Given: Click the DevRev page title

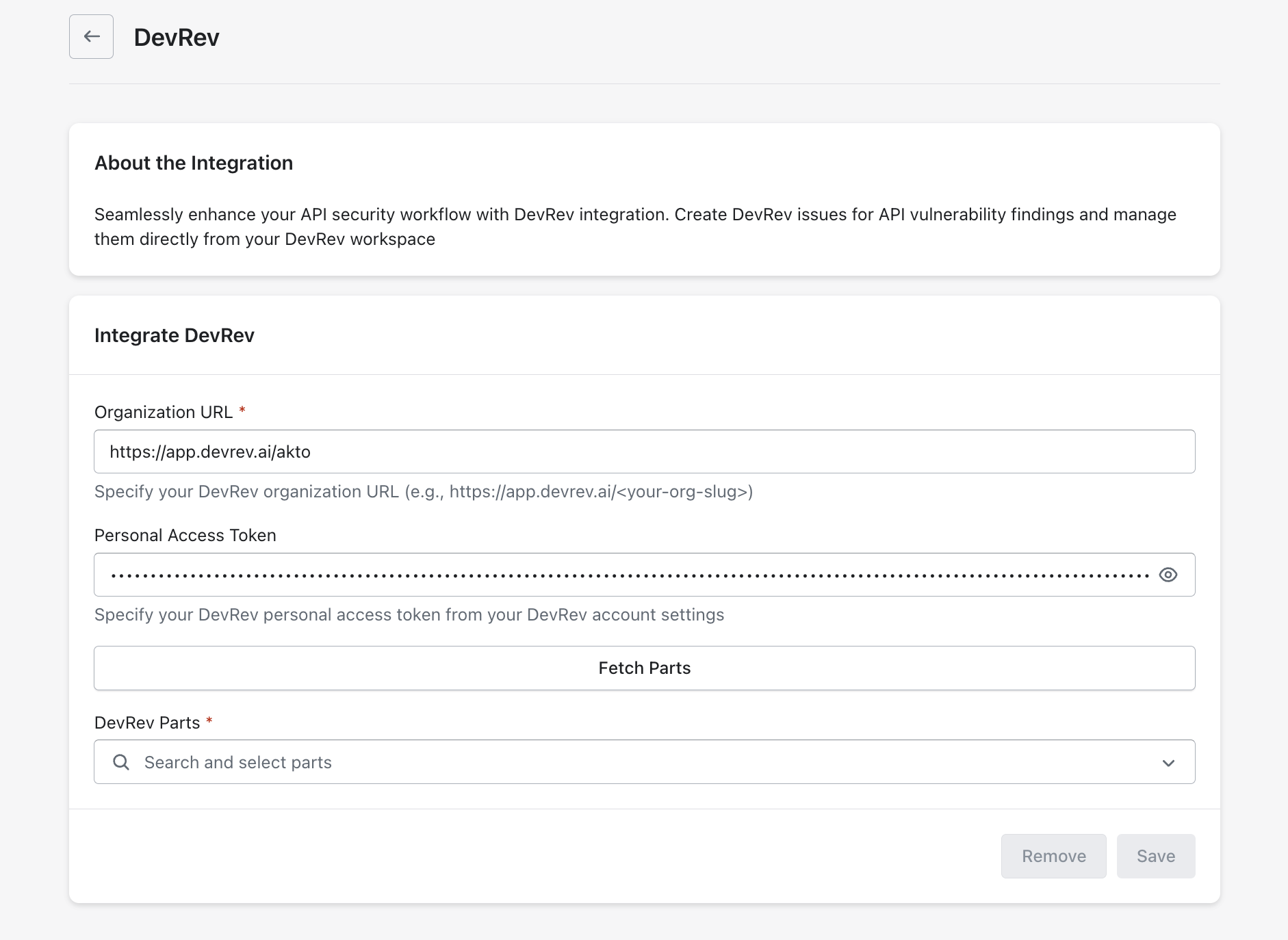Looking at the screenshot, I should tap(177, 38).
